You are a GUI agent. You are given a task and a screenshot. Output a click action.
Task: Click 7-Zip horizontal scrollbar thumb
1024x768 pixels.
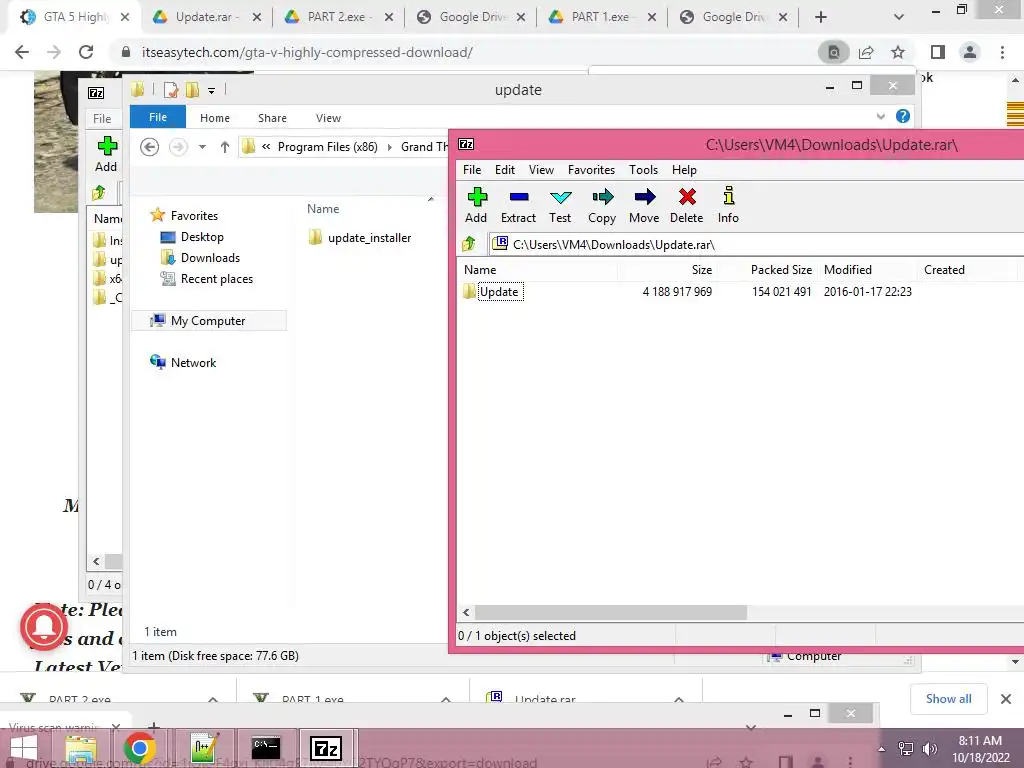[x=611, y=613]
